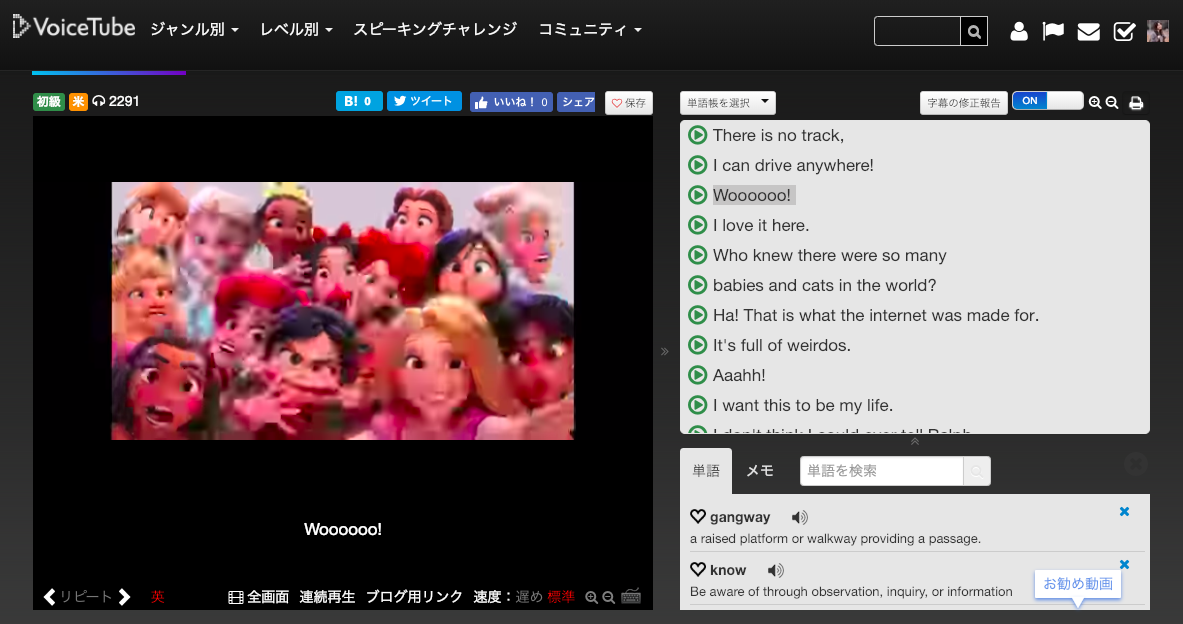Image resolution: width=1183 pixels, height=624 pixels.
Task: Zoom out subtitle text size
Action: [1111, 103]
